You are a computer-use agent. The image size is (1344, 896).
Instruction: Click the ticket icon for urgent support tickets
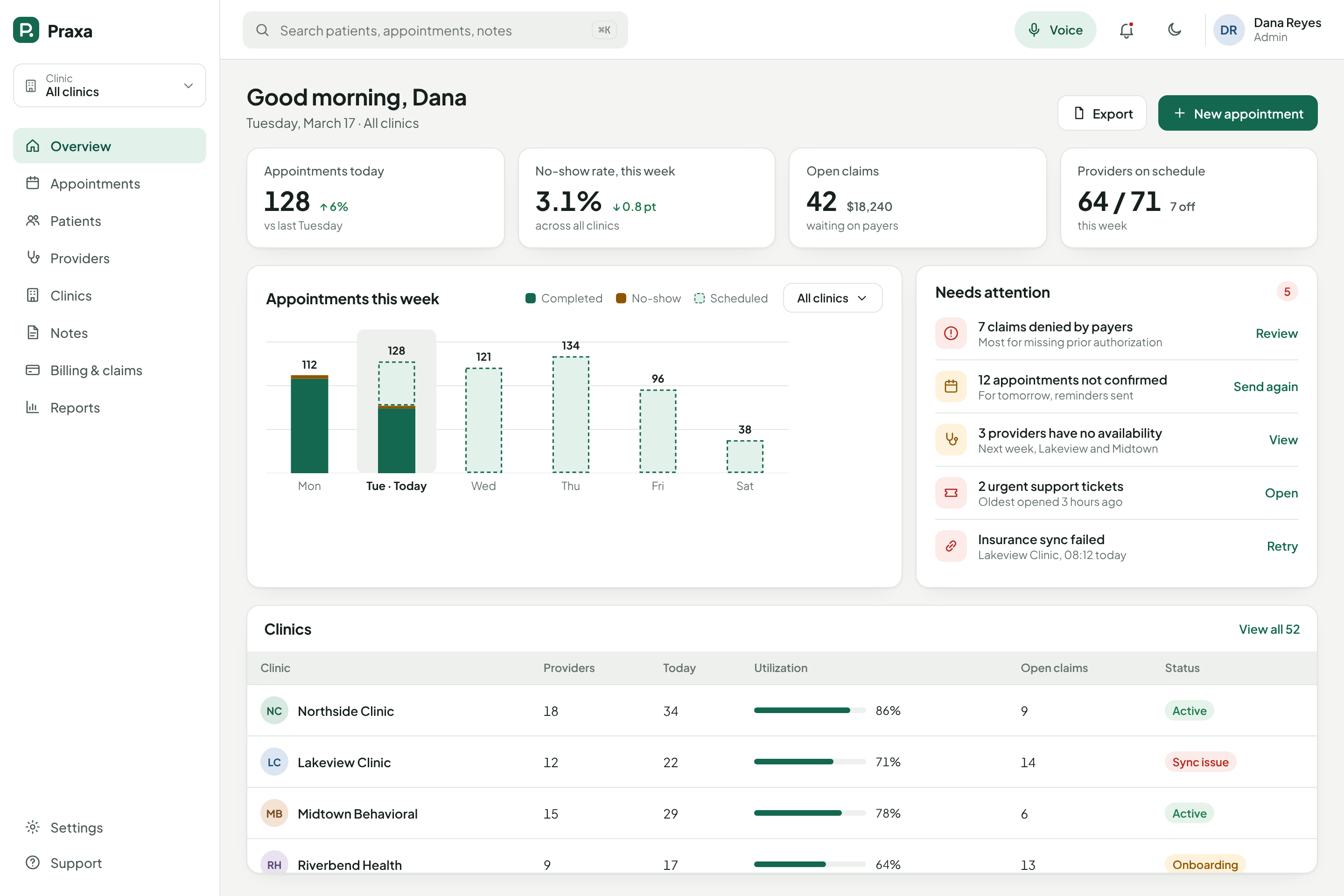pos(951,493)
